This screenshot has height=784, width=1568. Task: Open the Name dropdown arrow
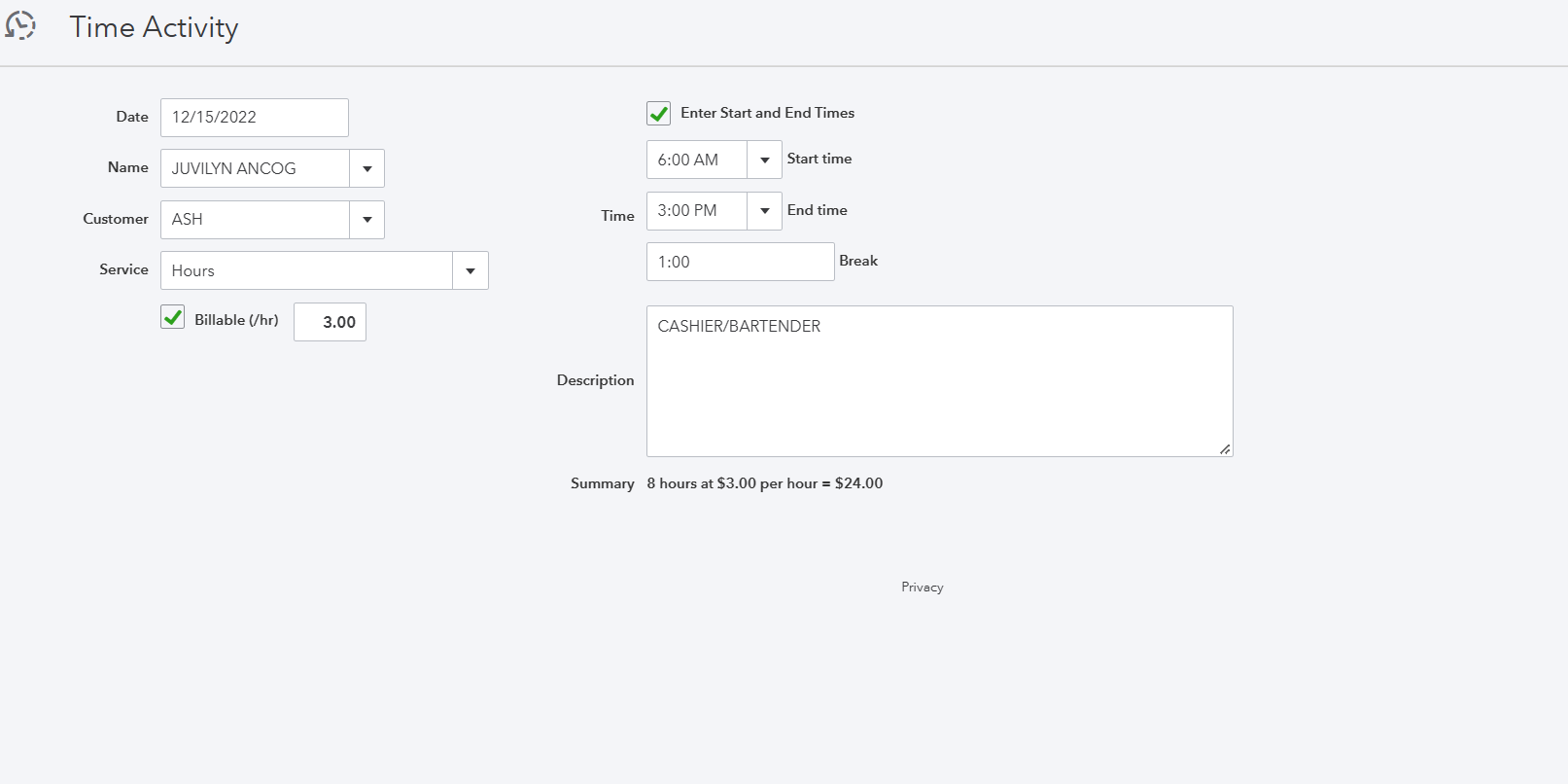click(x=366, y=168)
